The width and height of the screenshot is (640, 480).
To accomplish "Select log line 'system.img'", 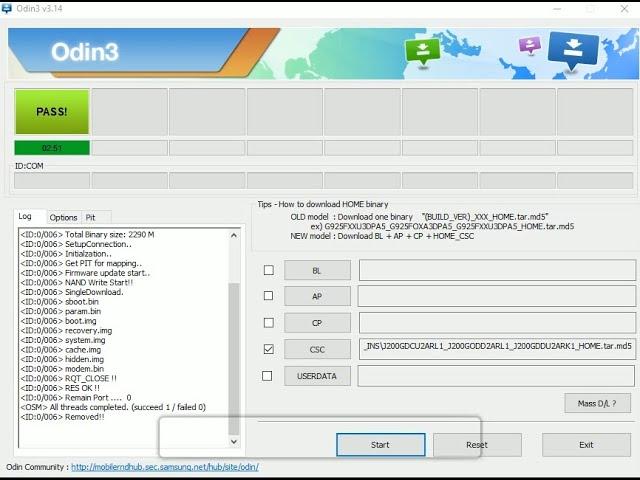I will pyautogui.click(x=63, y=340).
